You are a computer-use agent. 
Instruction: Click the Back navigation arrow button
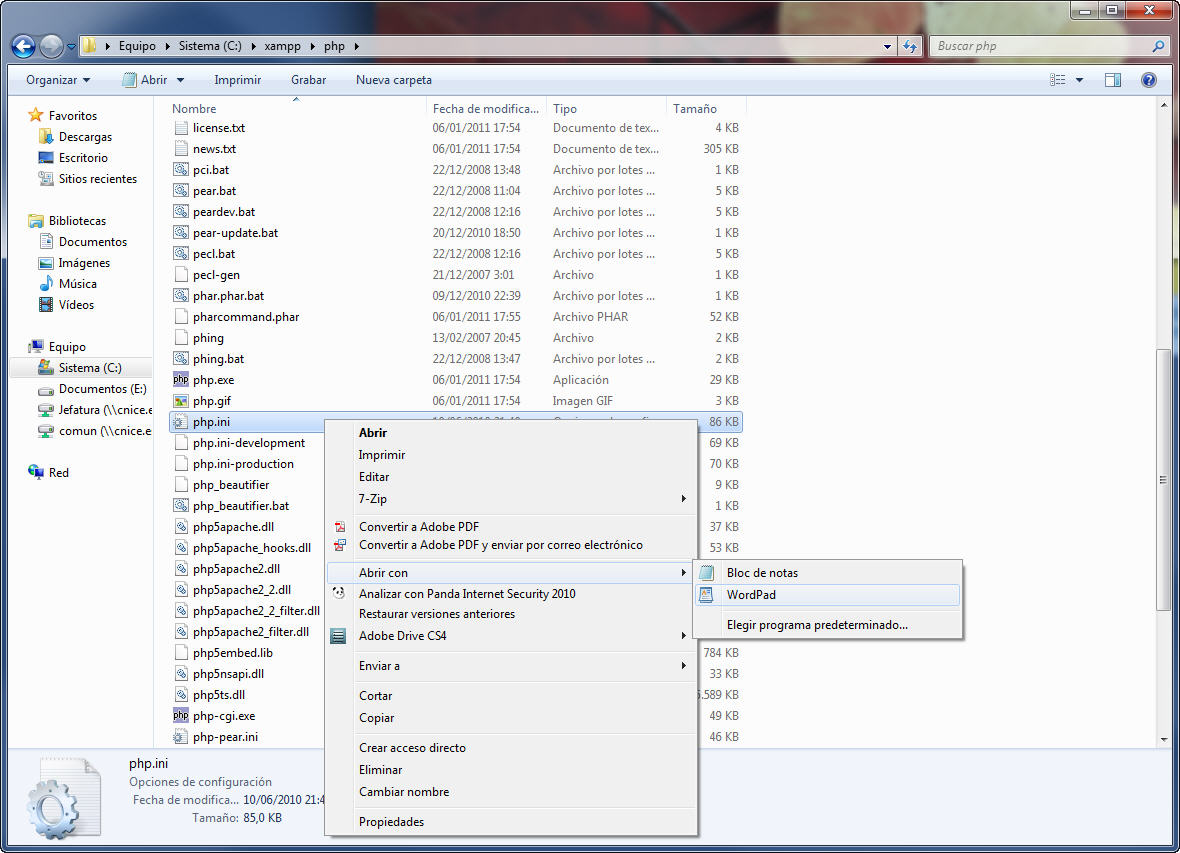(24, 46)
